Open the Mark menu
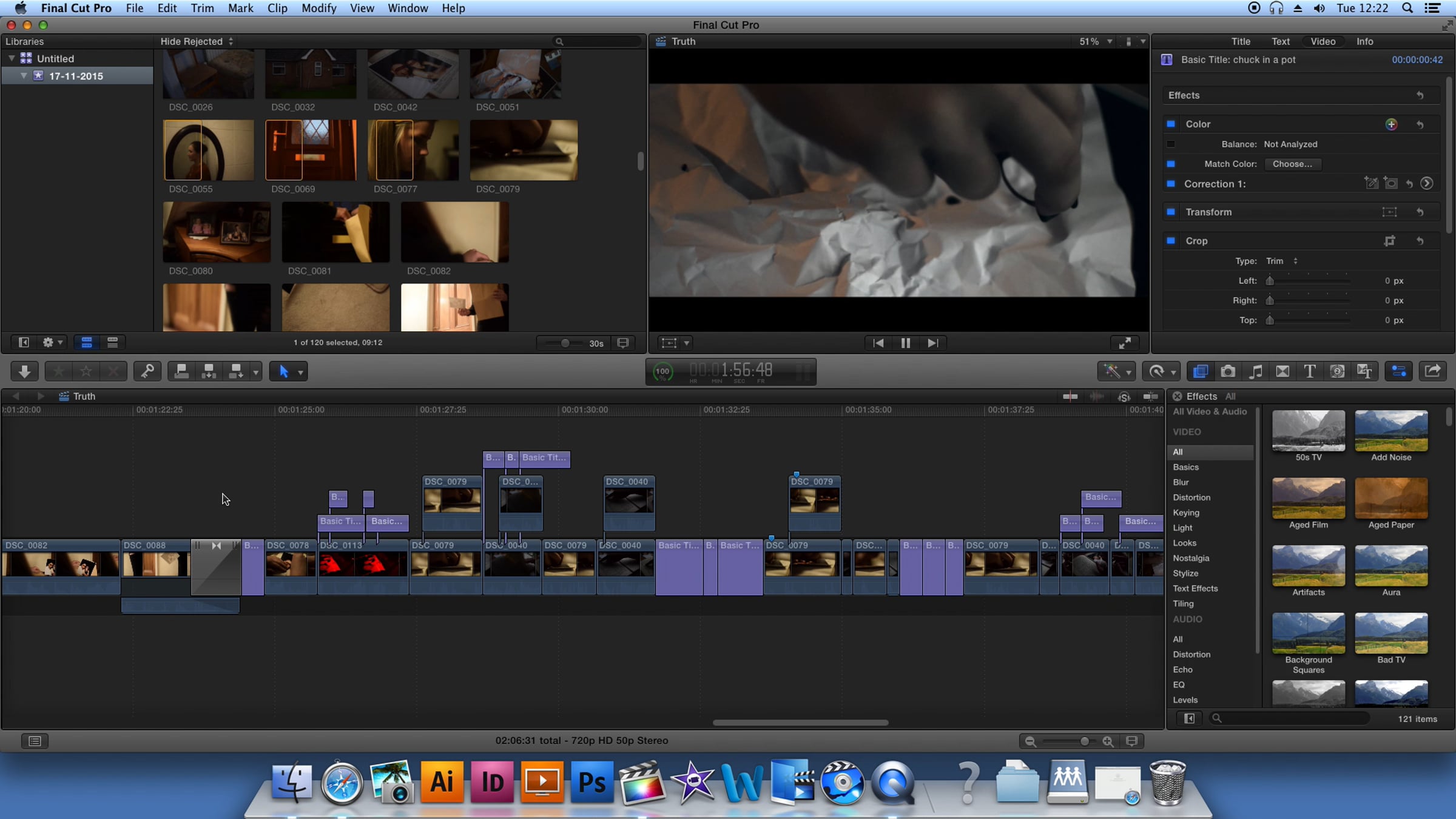 pyautogui.click(x=240, y=8)
